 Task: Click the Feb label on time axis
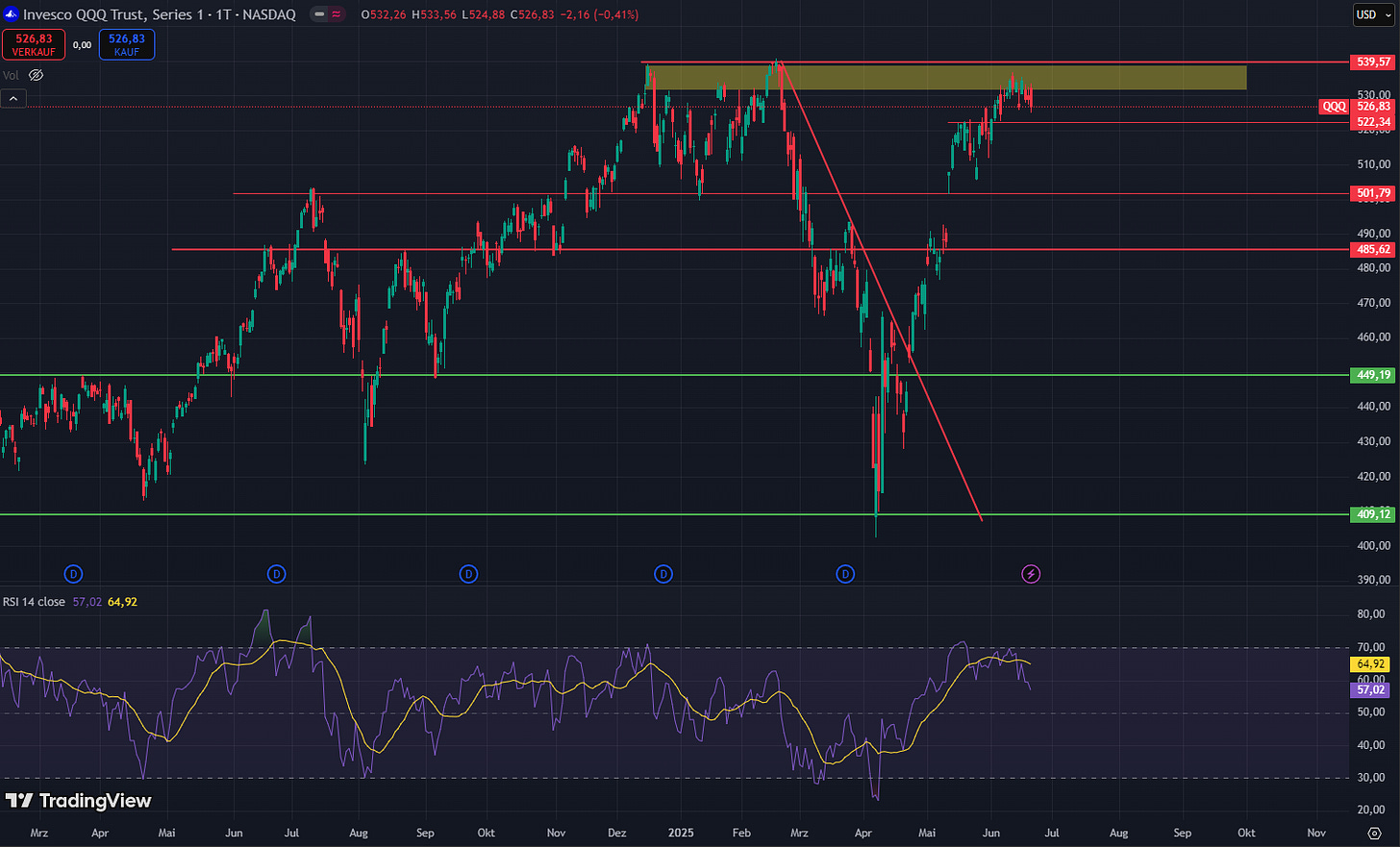tap(741, 833)
